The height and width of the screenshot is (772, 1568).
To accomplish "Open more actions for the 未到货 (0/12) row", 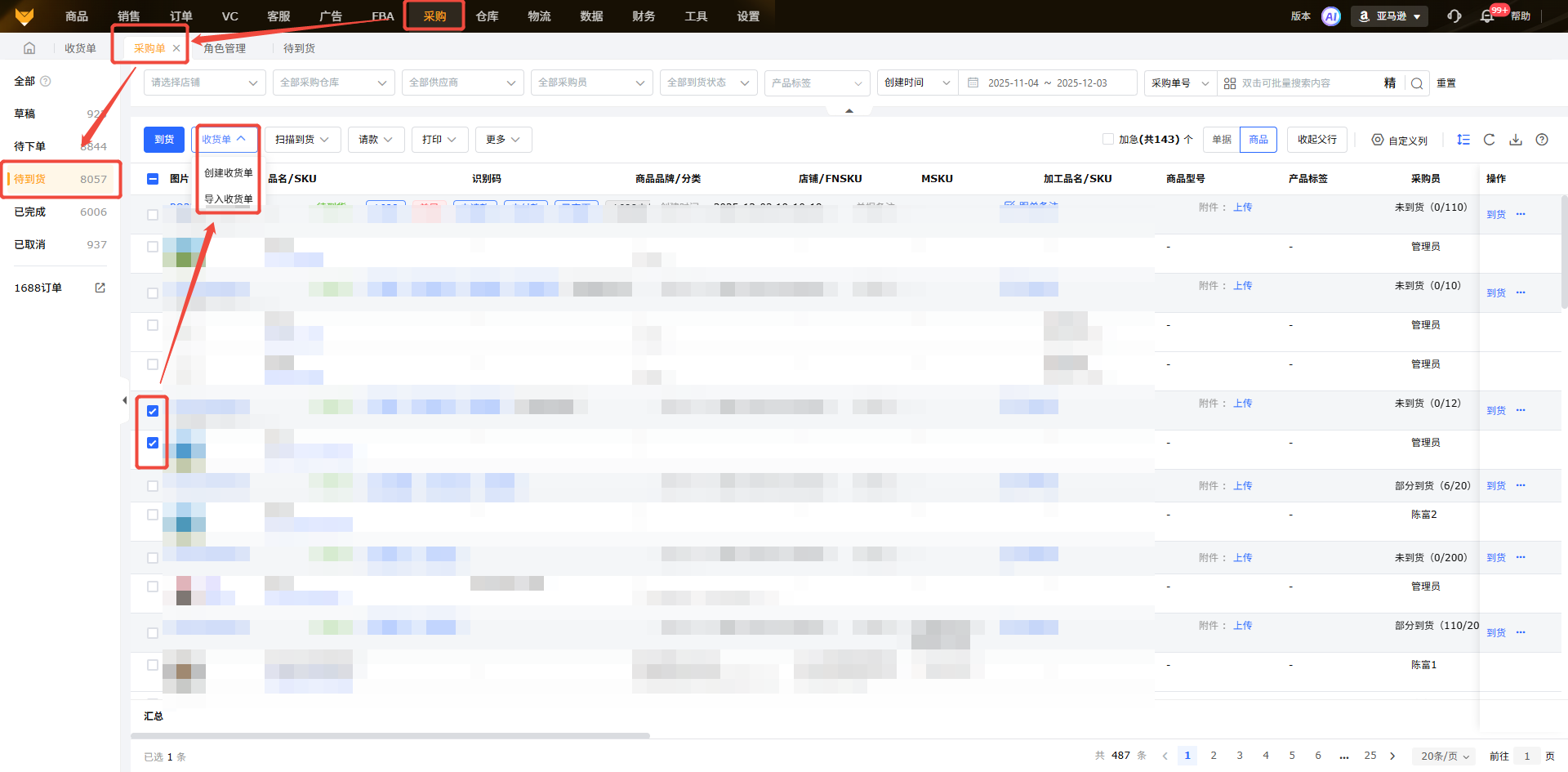I will pos(1521,410).
